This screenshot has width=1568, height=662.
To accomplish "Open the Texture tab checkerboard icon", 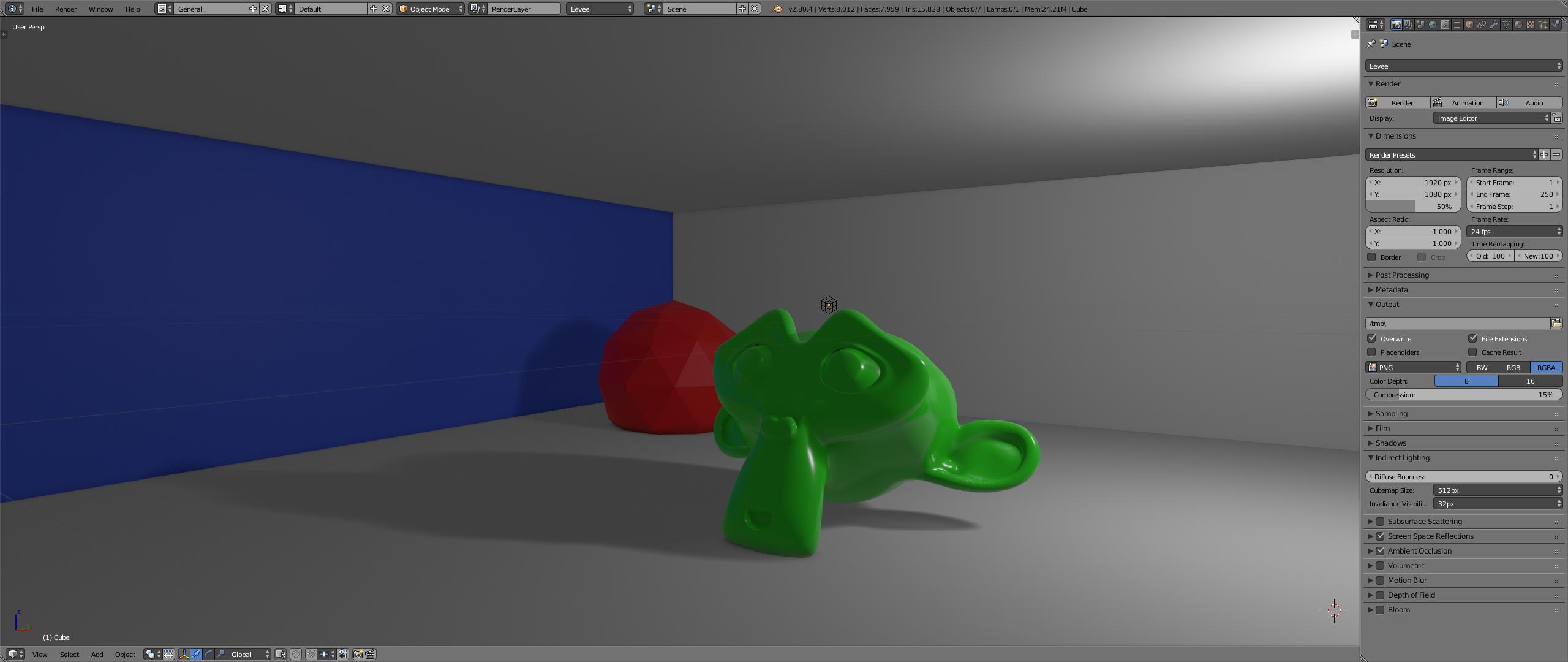I will 1531,25.
